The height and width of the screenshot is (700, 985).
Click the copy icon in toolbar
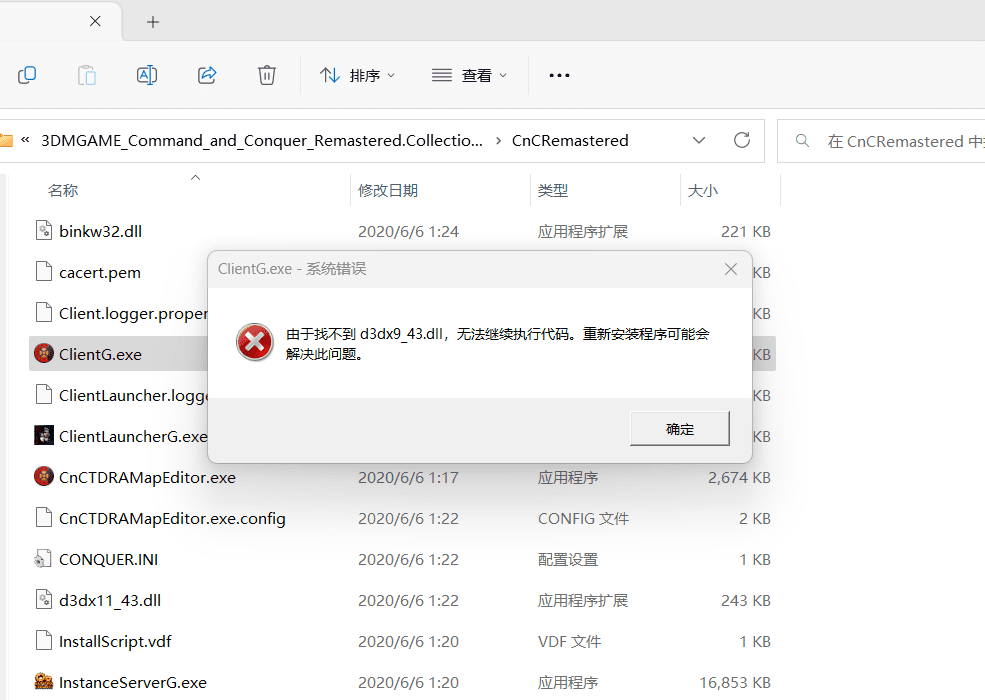[27, 75]
